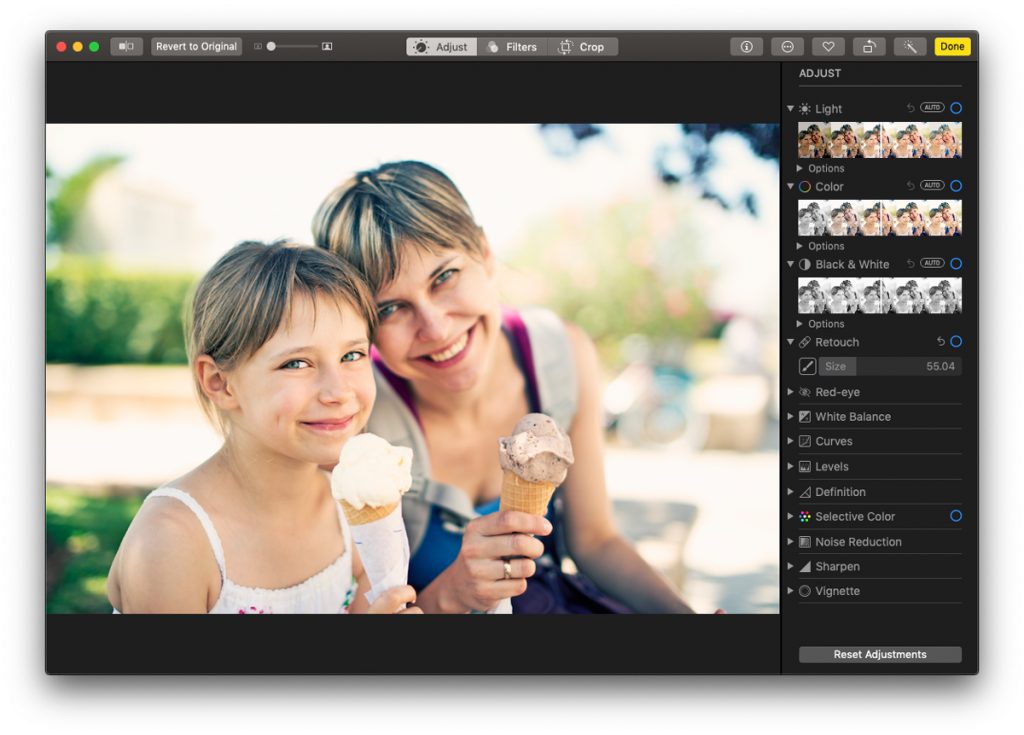Click AUTO button for Black & White
The width and height of the screenshot is (1024, 735).
[932, 263]
